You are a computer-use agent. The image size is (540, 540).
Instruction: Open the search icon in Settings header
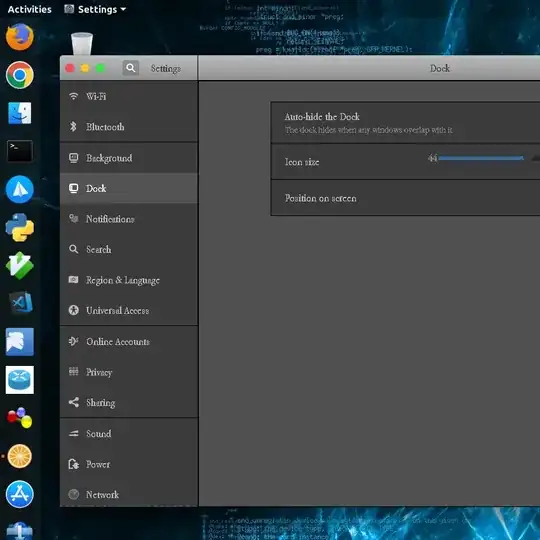coord(131,68)
